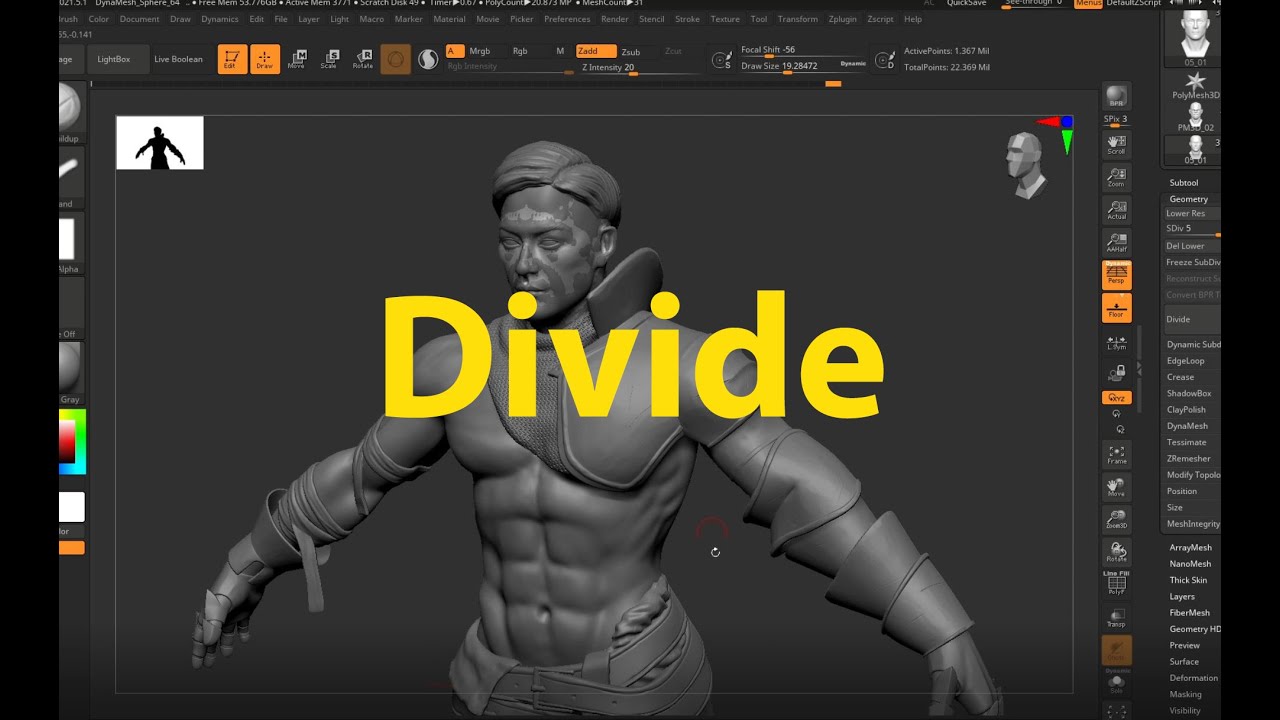This screenshot has width=1280, height=720.
Task: Click the silhouette thumbnail preview
Action: tap(160, 143)
